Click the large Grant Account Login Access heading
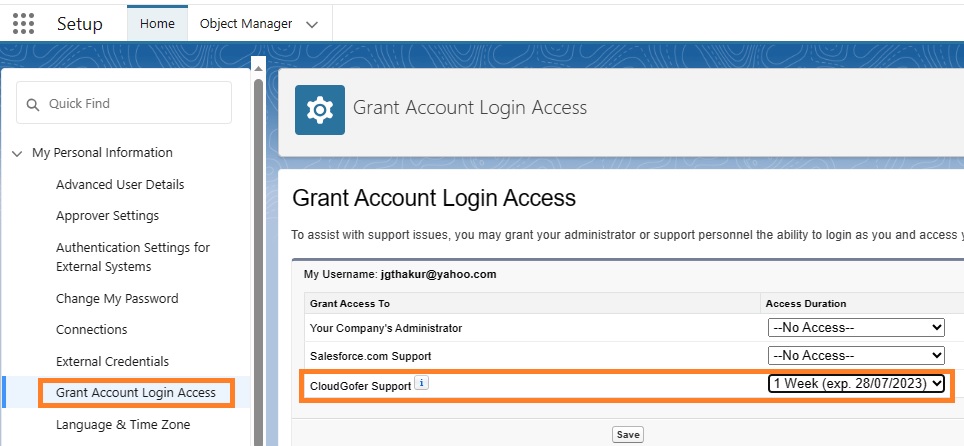Screen dimensions: 964x446 point(434,198)
